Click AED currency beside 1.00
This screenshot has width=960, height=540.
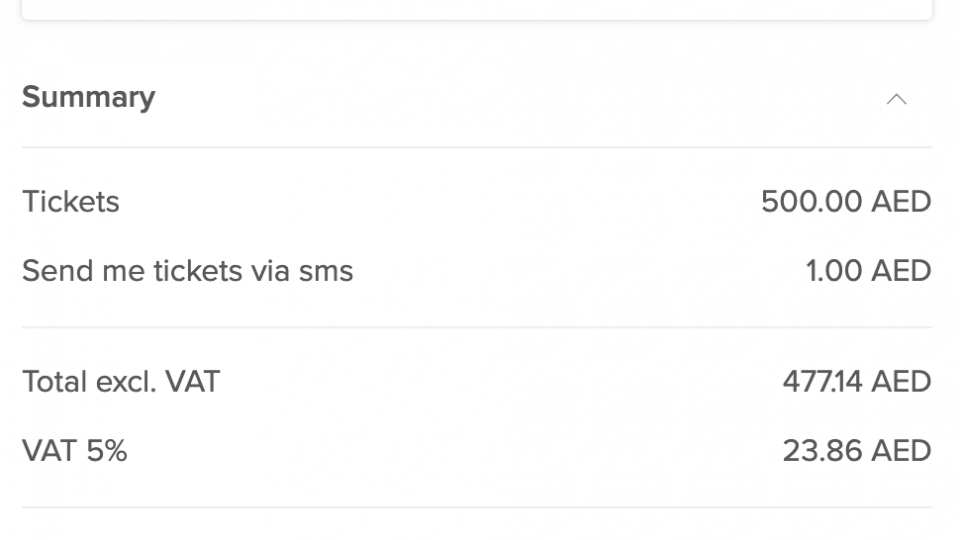(x=901, y=271)
